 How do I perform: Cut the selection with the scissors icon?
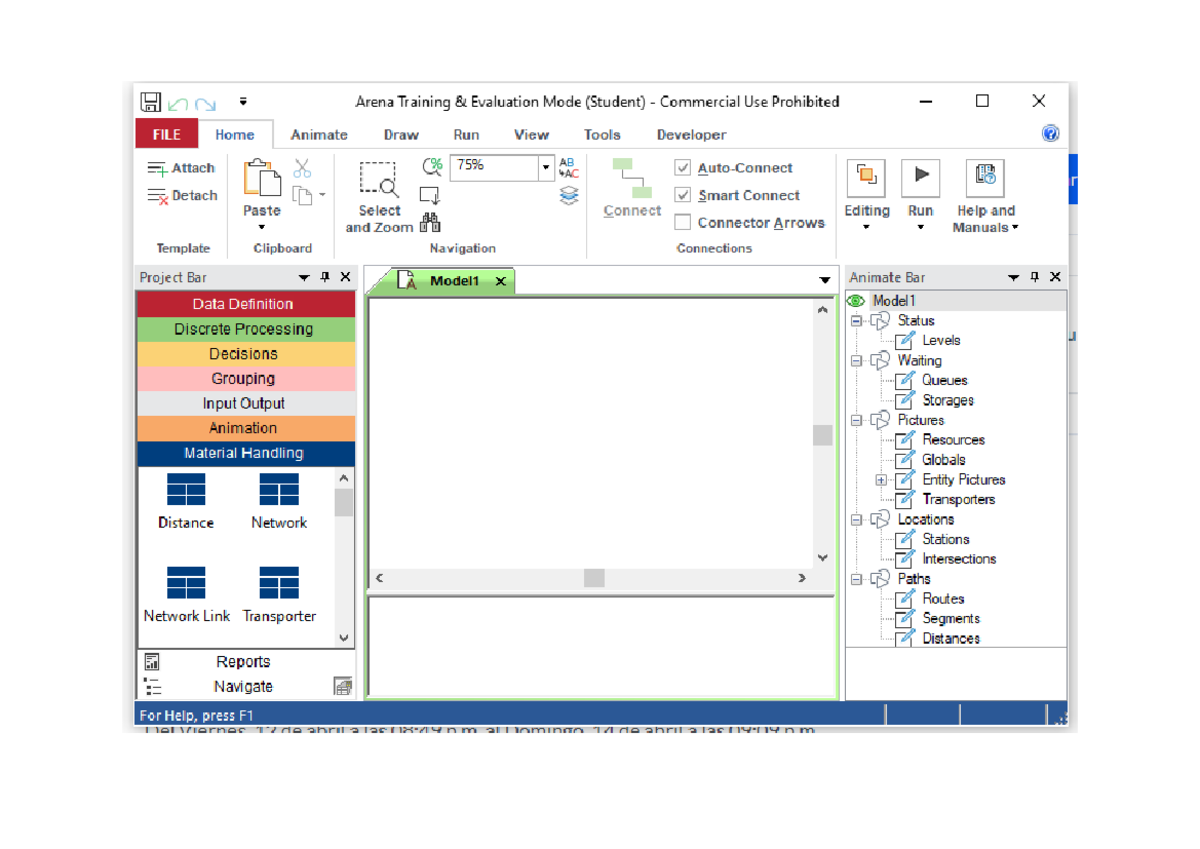coord(302,168)
